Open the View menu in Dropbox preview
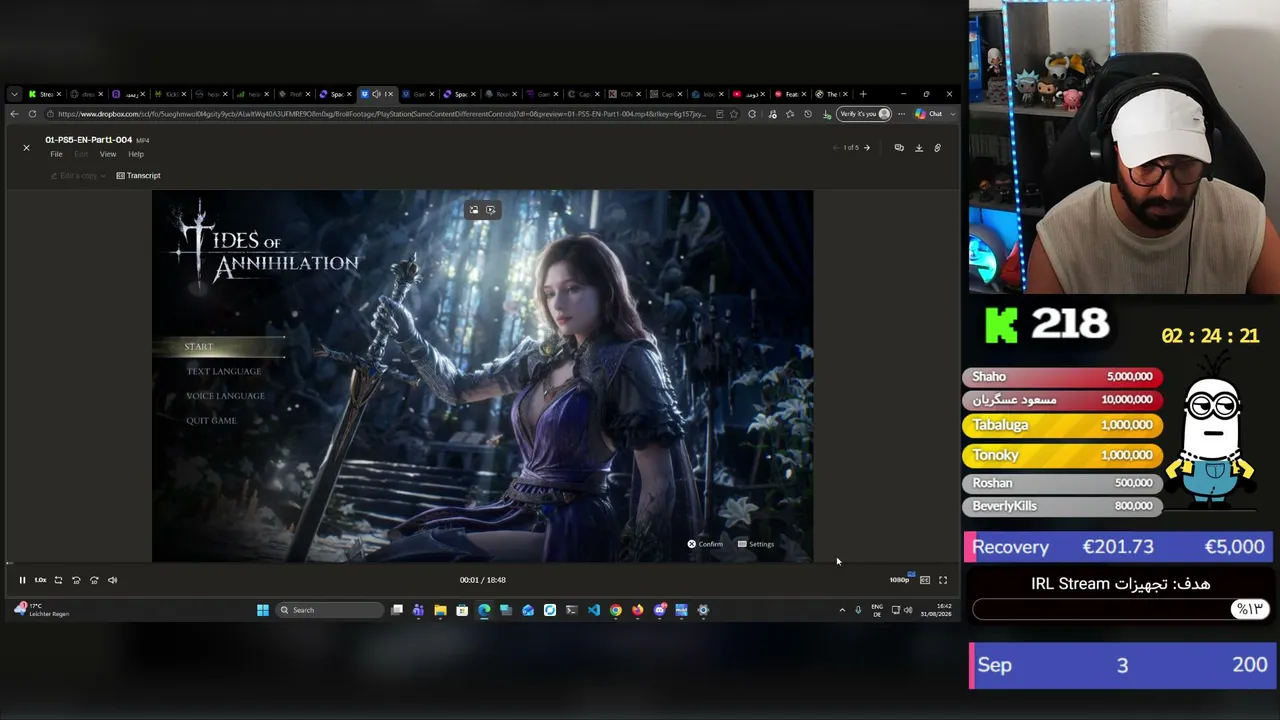This screenshot has height=720, width=1280. click(108, 154)
